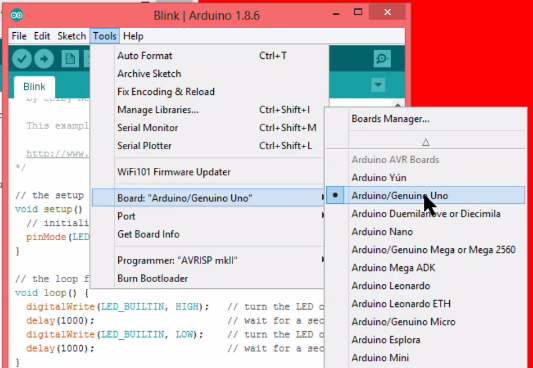Select Arduino/Genuino Micro board
Screen dimensions: 533x368
click(x=426, y=322)
